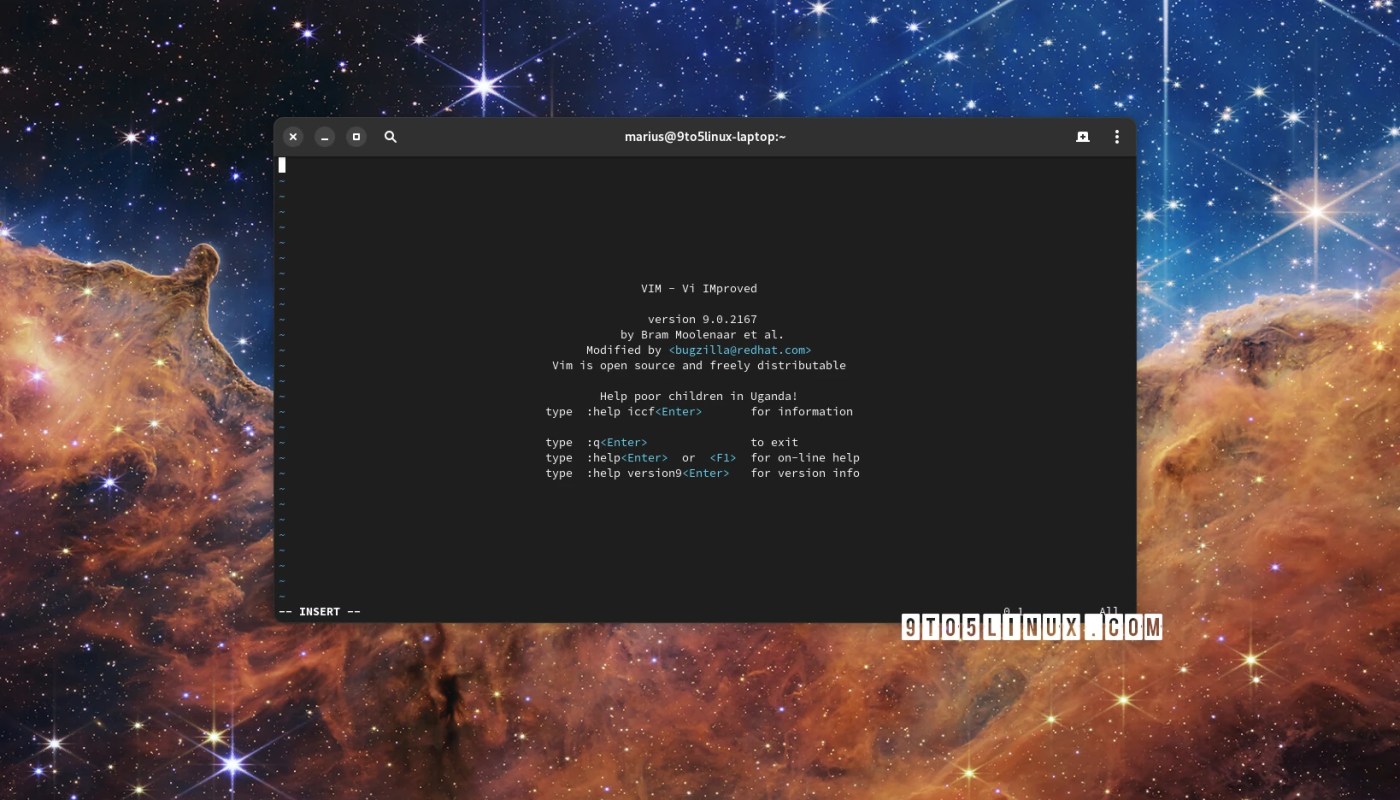
Task: Open the three-dot terminal menu
Action: [x=1116, y=137]
